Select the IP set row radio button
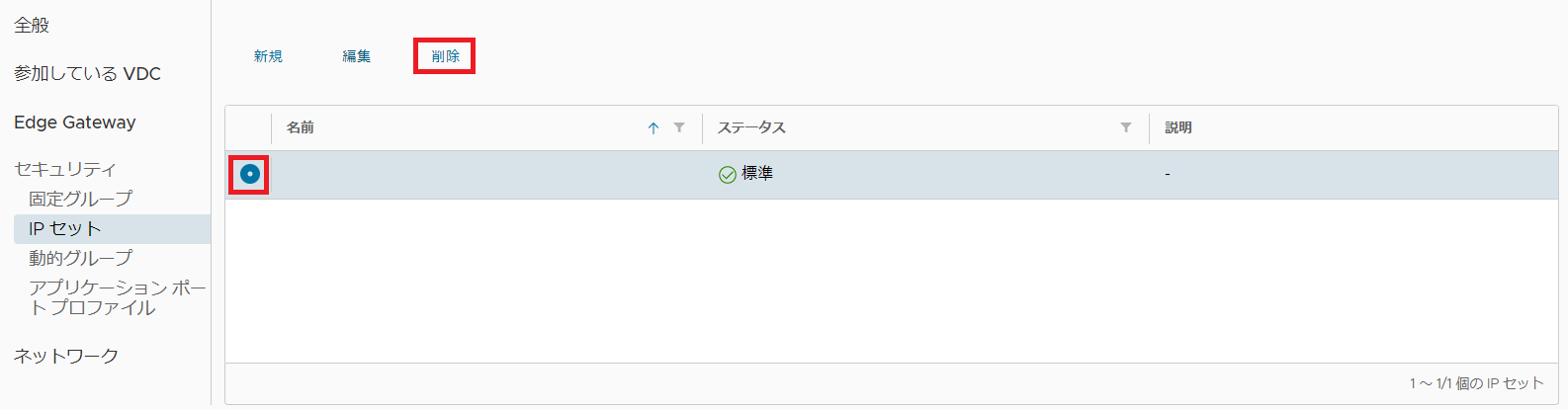The image size is (1568, 410). click(x=250, y=174)
